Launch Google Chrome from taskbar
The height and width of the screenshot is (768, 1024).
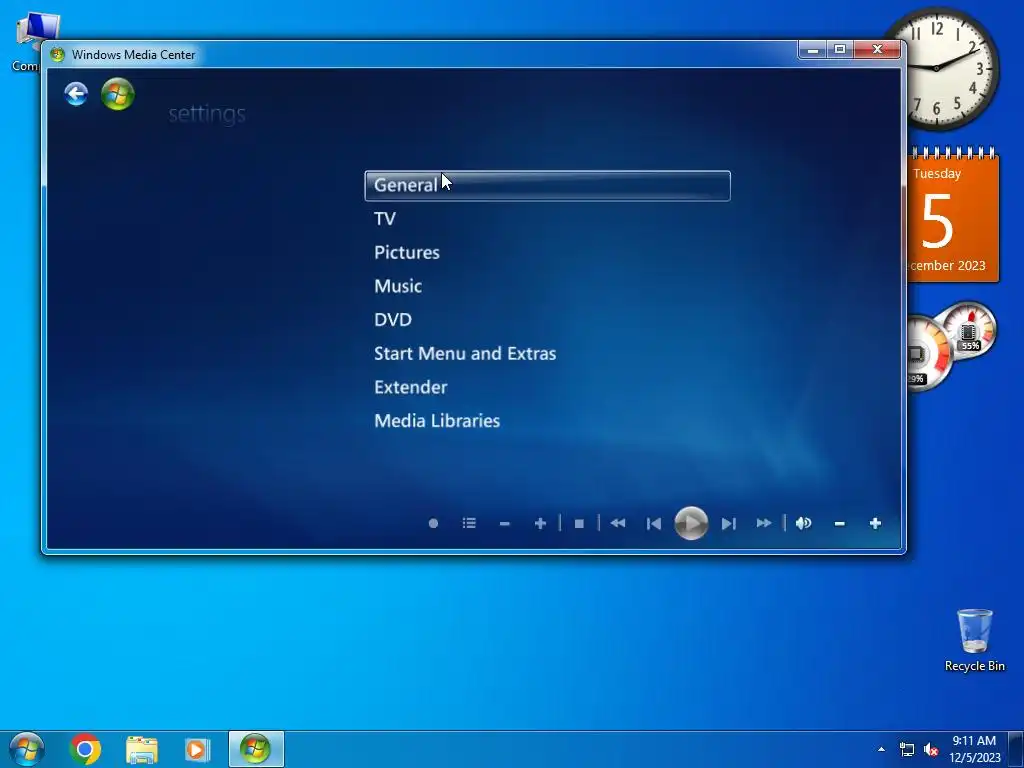tap(85, 750)
